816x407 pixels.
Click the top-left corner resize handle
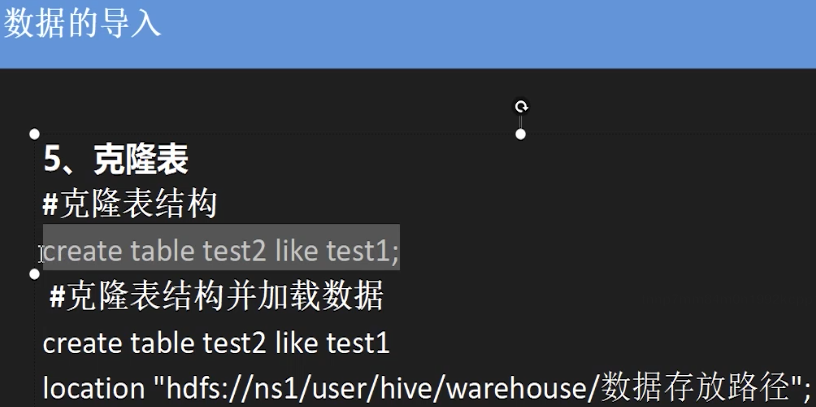35,133
